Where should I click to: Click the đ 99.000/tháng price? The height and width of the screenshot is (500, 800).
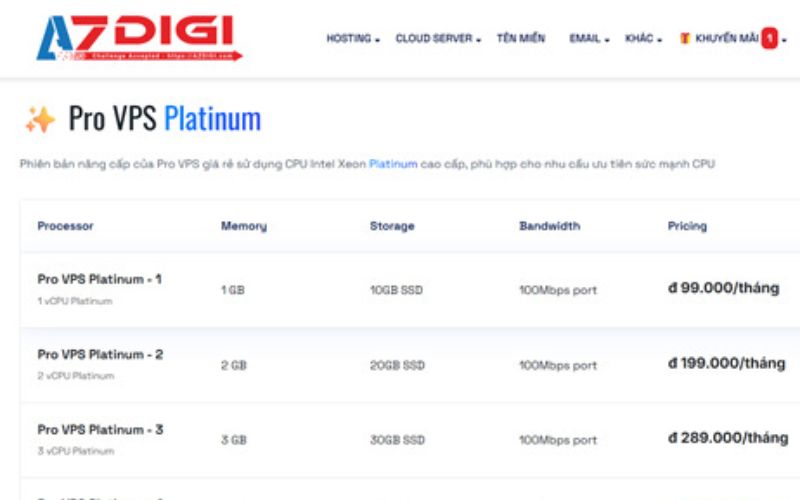[723, 288]
